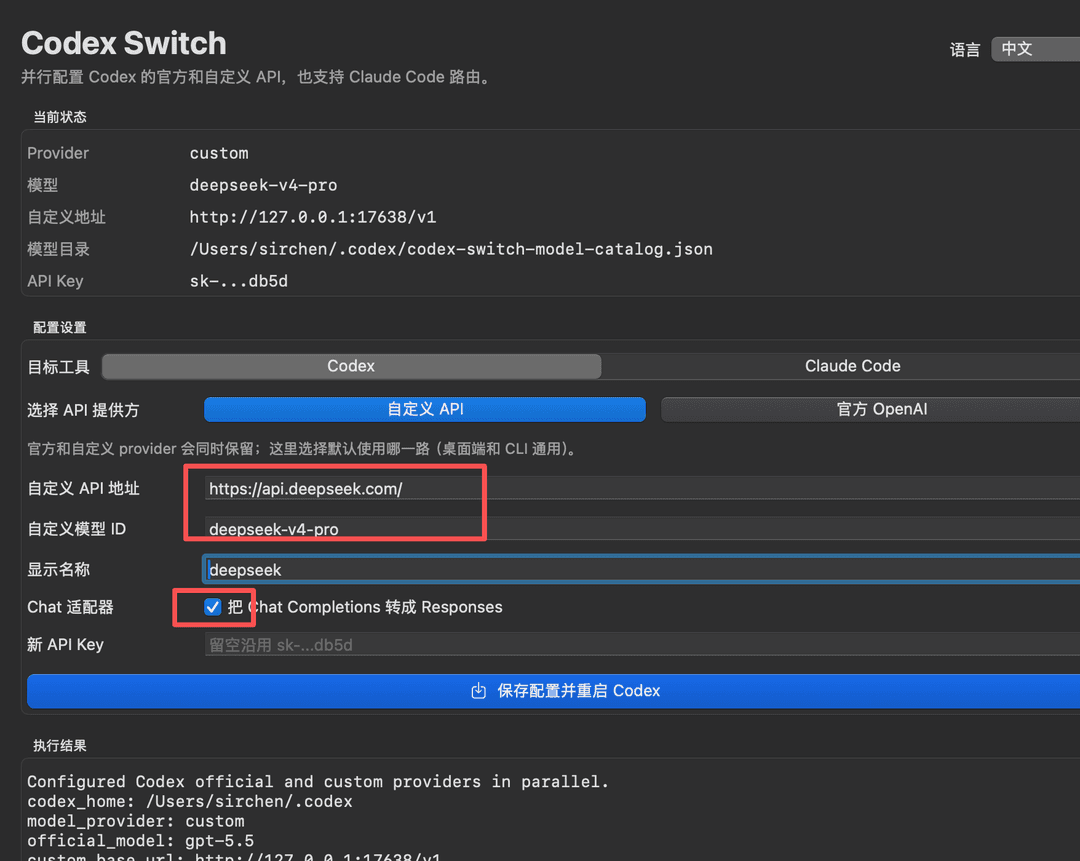This screenshot has height=861, width=1080.
Task: Click the model value "deepseek-v4-pro" in status
Action: pos(263,185)
